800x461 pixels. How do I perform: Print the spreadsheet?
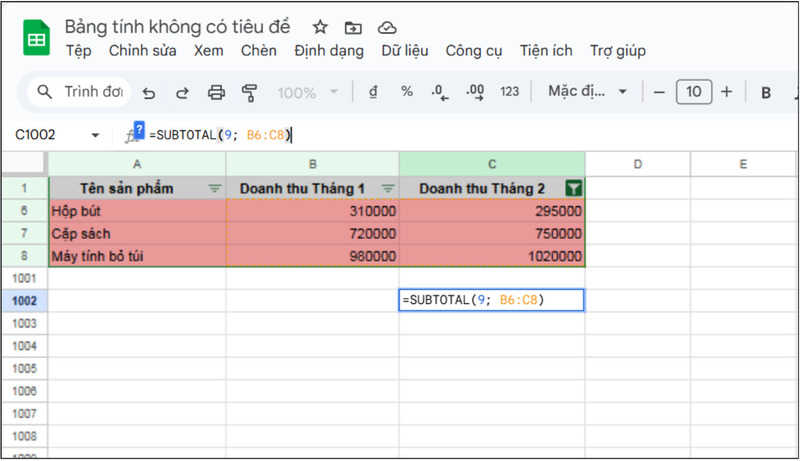coord(216,93)
